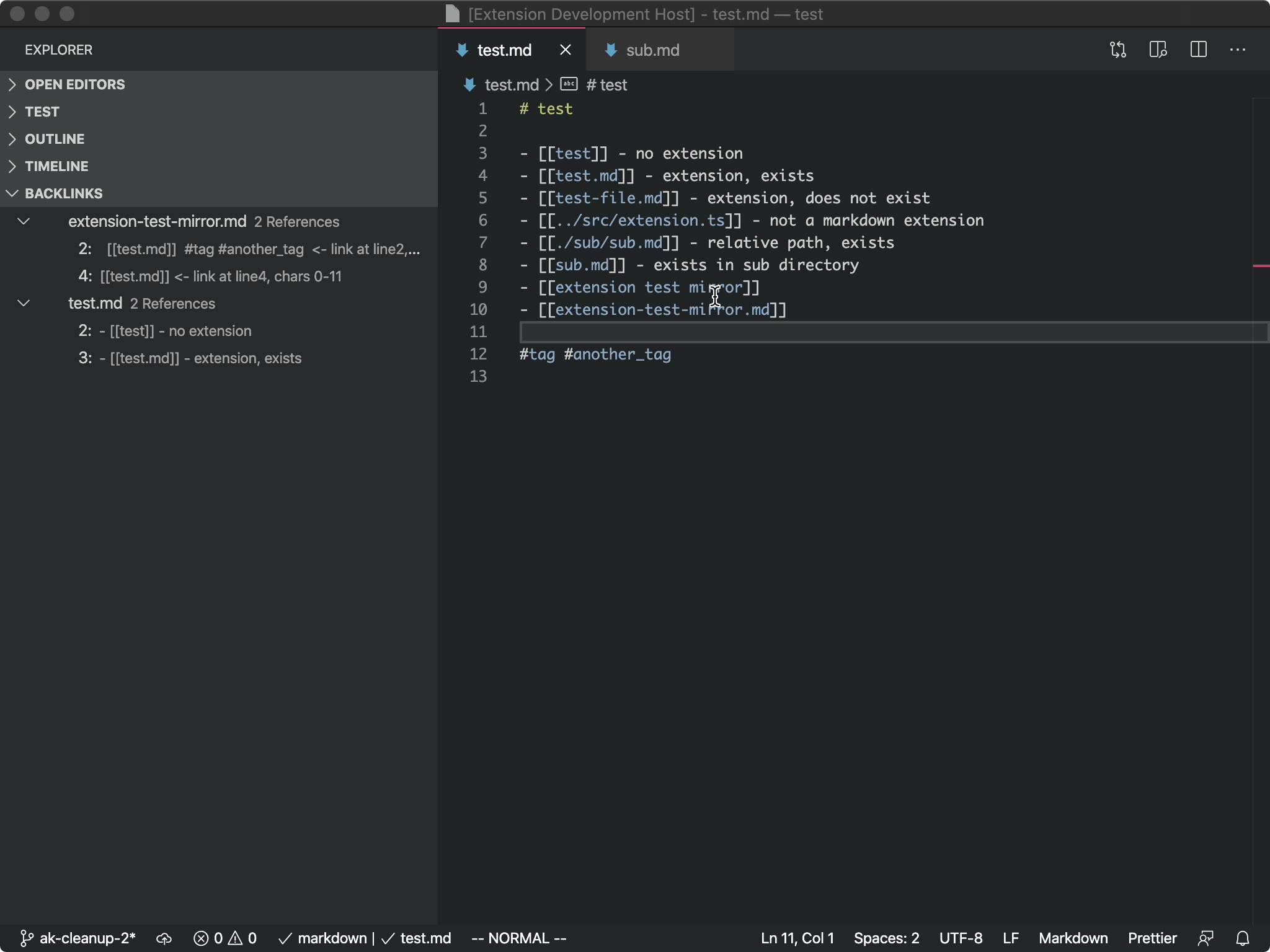Collapse the BACKLINKS section
The width and height of the screenshot is (1270, 952).
63,193
